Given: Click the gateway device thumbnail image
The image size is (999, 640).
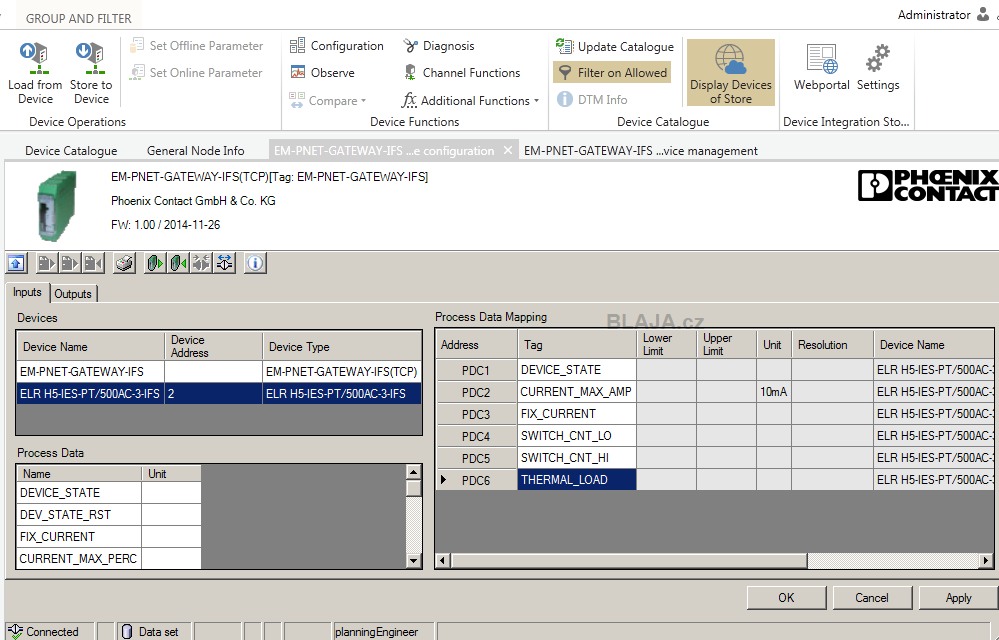Looking at the screenshot, I should [x=57, y=205].
